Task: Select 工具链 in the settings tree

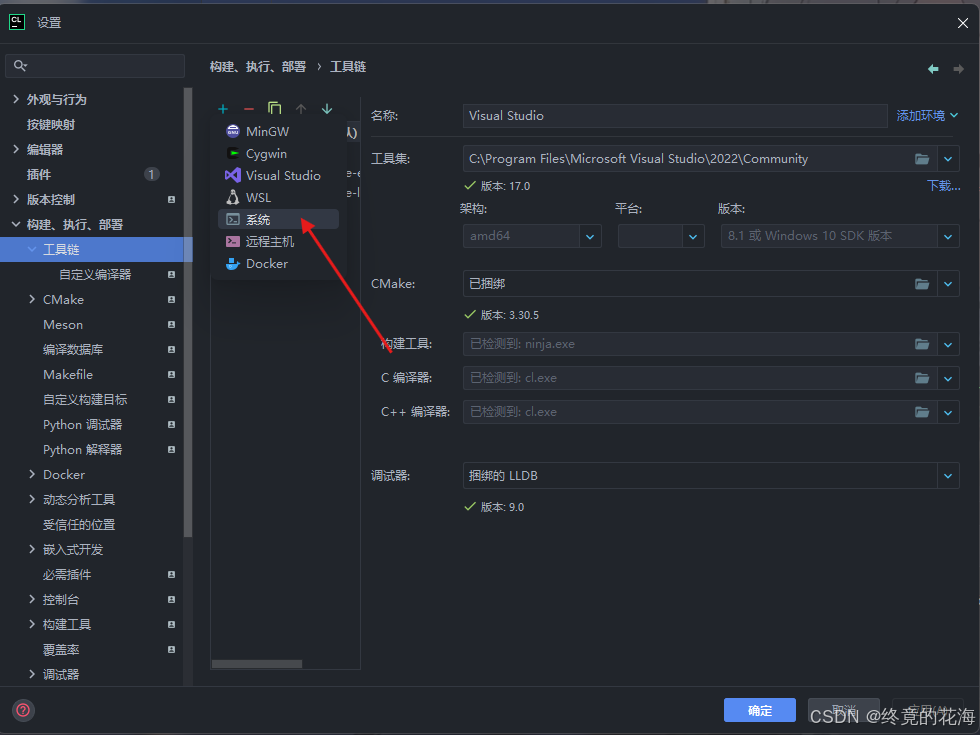Action: point(91,249)
